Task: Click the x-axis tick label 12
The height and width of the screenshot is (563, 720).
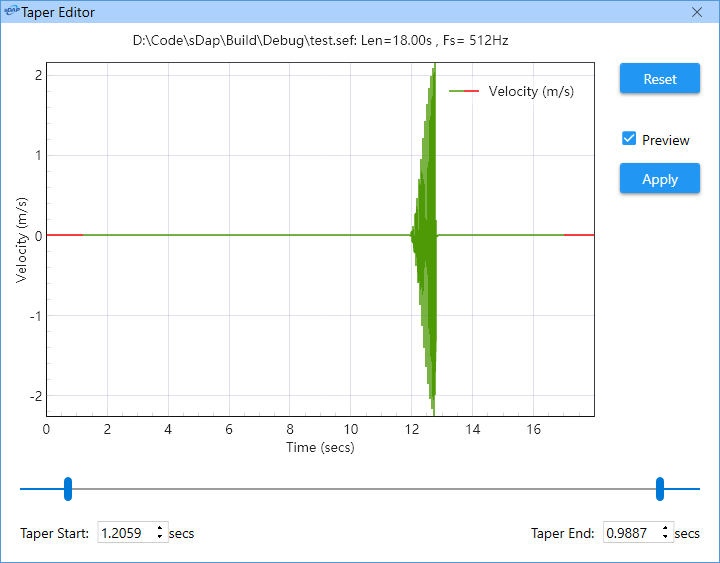Action: (x=412, y=429)
